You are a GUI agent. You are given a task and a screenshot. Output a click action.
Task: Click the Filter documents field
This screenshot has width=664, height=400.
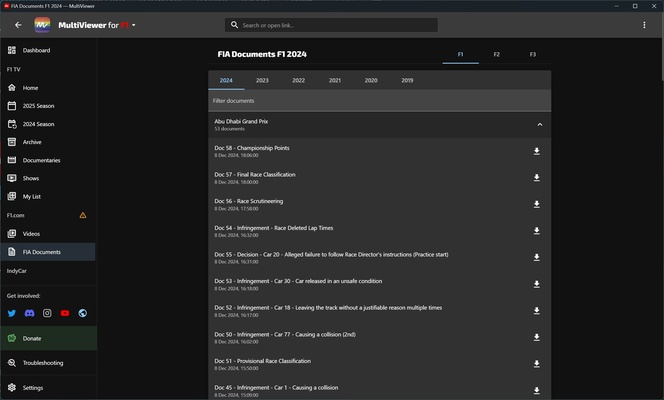pyautogui.click(x=379, y=101)
